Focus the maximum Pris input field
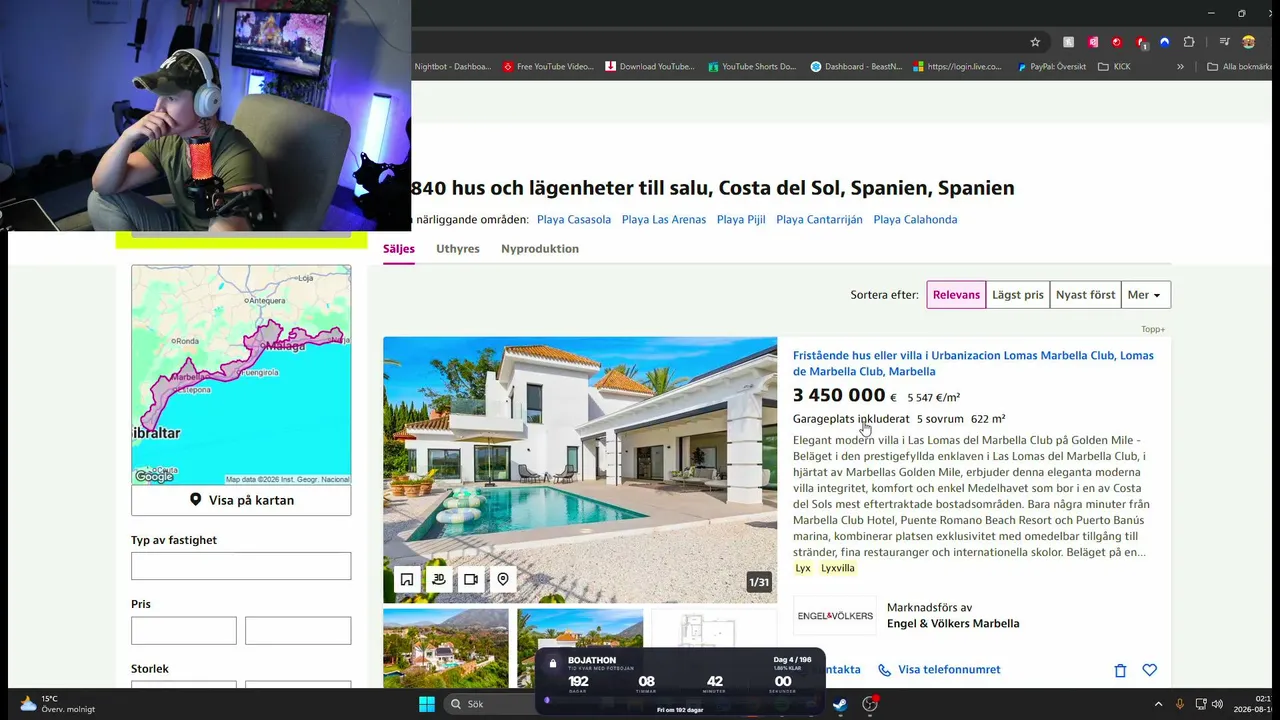Screen dimensions: 1280x720 pos(298,630)
